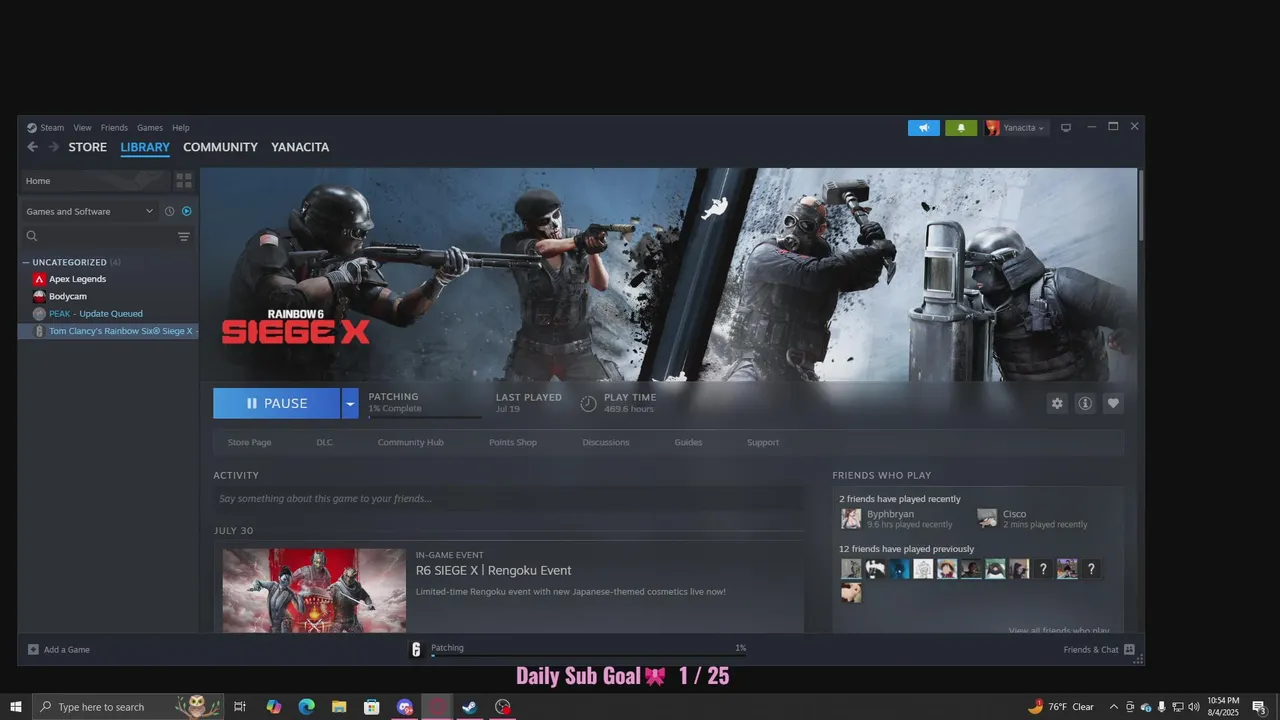This screenshot has height=720, width=1280.
Task: Toggle the ready-to-play filter icon
Action: click(x=186, y=211)
